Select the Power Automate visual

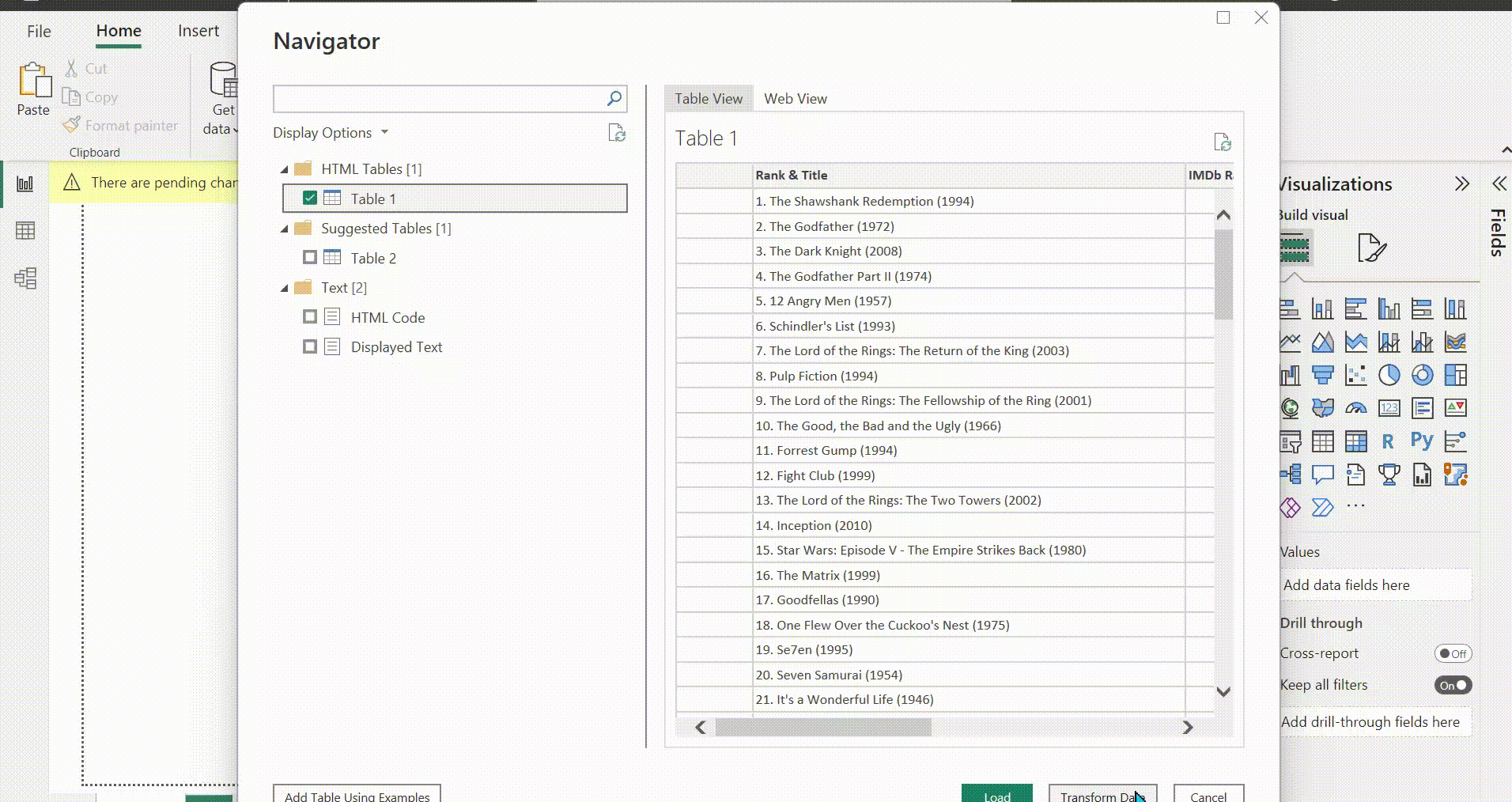(1322, 507)
